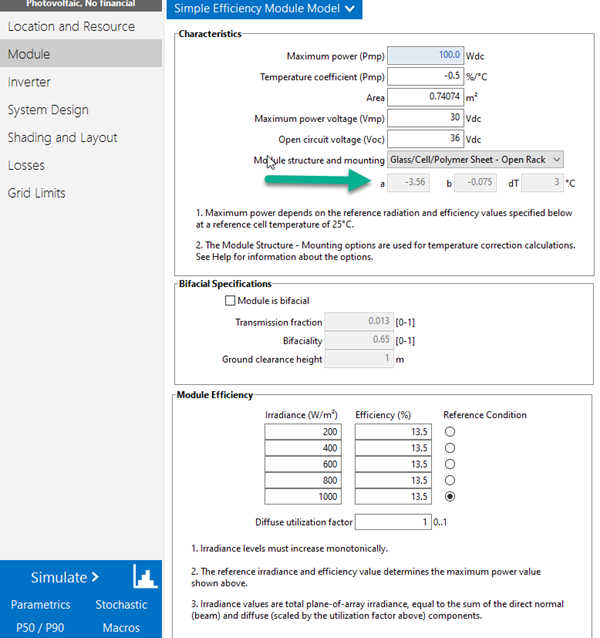Navigate to the Losses section
The width and height of the screenshot is (600, 638).
(x=26, y=165)
